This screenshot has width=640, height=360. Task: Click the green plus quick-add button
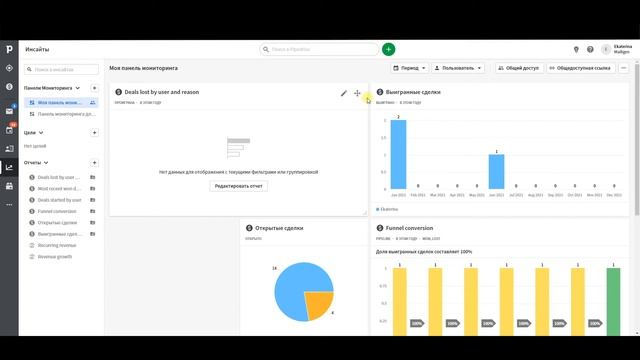point(389,49)
